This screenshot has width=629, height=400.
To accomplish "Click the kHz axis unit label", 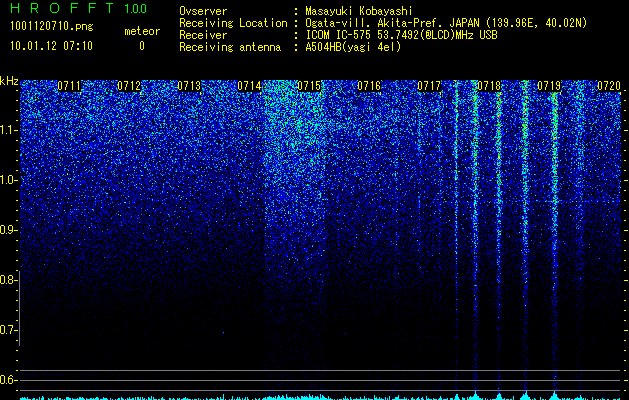I will tap(9, 82).
